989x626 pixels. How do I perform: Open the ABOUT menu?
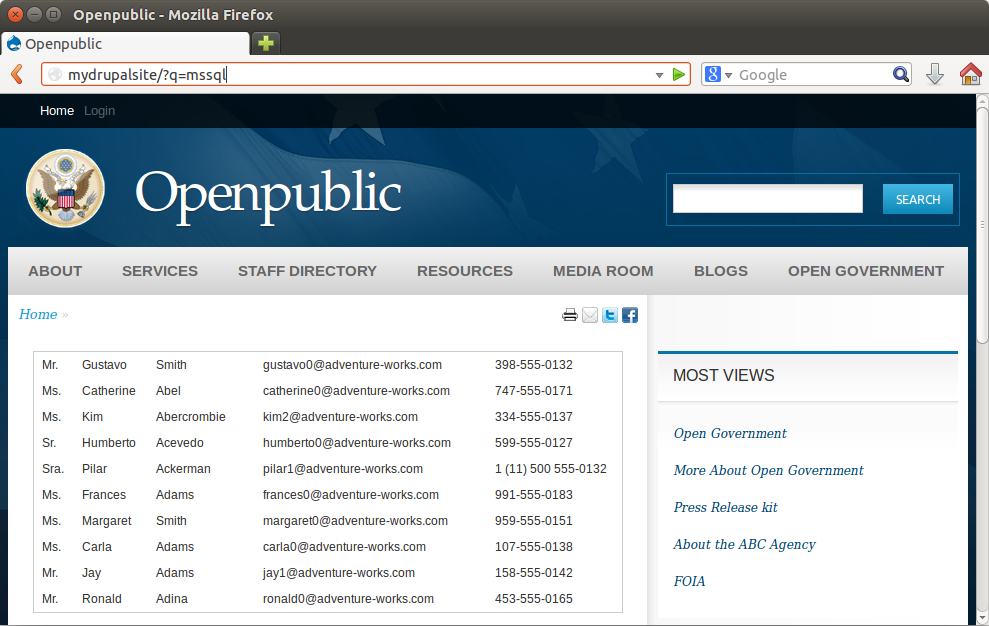(55, 271)
